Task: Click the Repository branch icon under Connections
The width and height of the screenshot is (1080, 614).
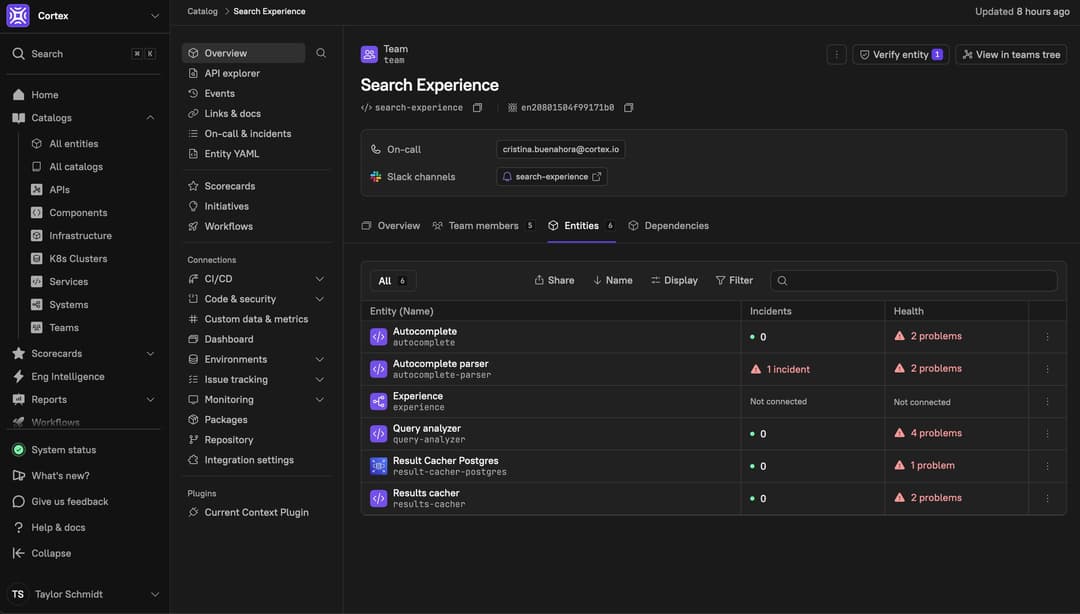Action: [x=191, y=438]
